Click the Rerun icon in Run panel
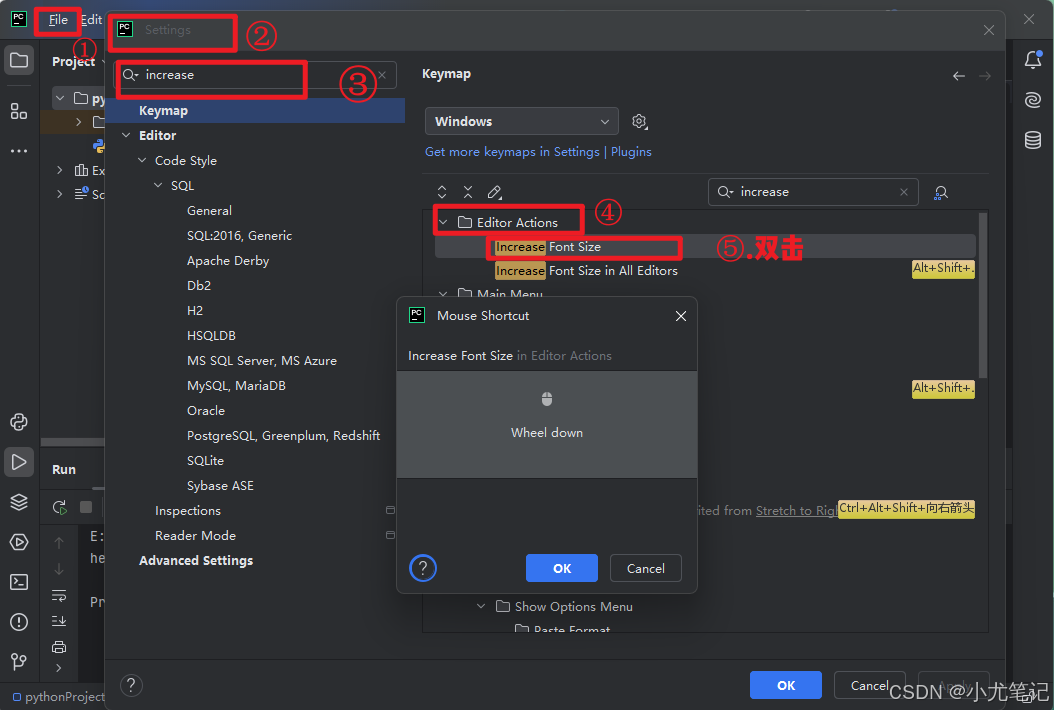Image resolution: width=1054 pixels, height=710 pixels. tap(59, 507)
